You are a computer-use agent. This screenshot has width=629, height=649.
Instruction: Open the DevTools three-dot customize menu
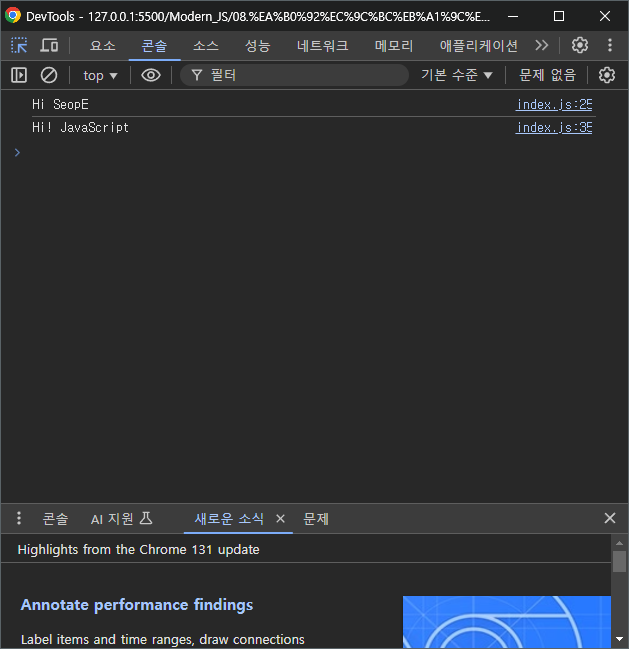point(610,45)
